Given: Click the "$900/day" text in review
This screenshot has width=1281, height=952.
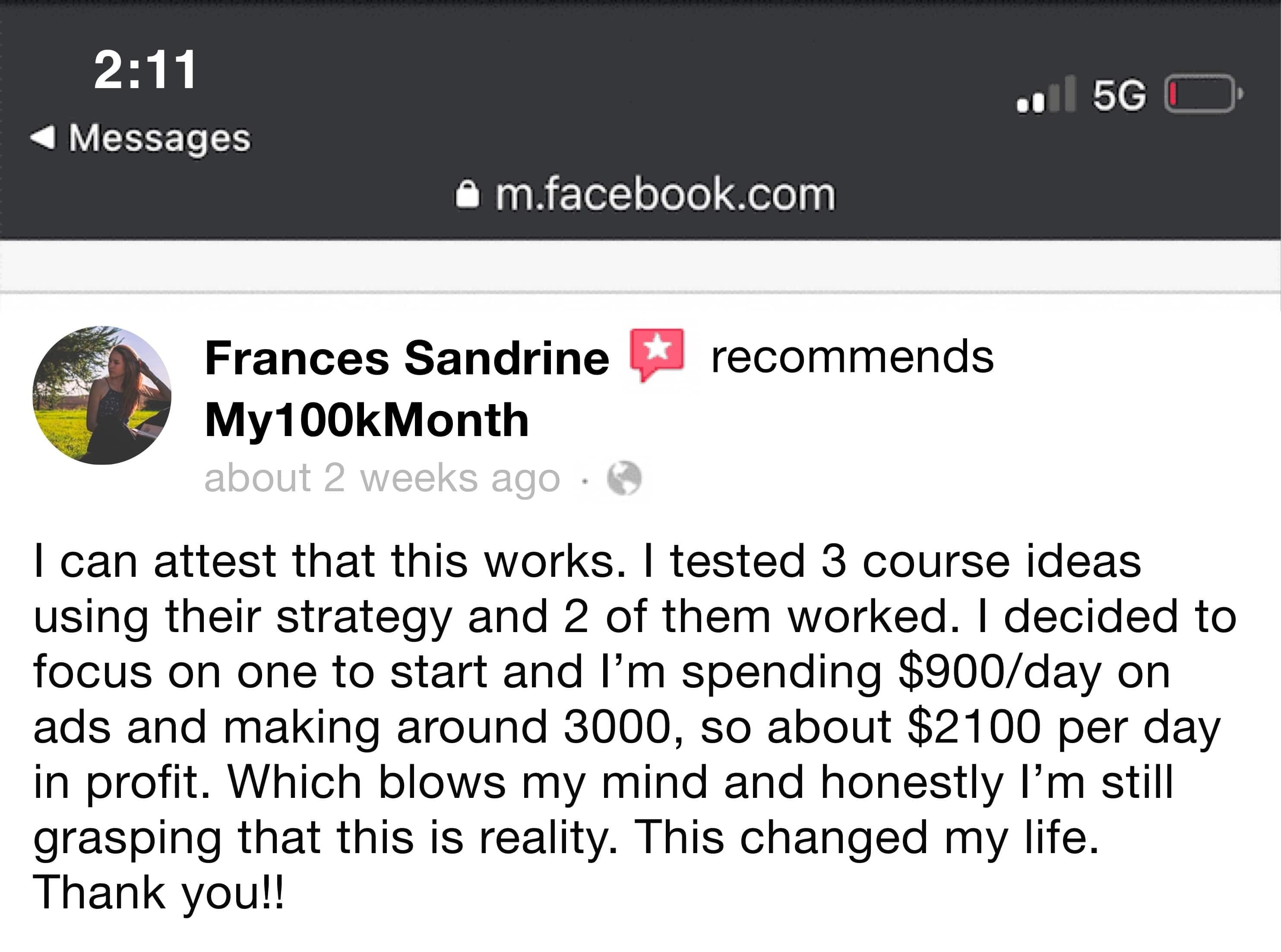Looking at the screenshot, I should point(1000,672).
